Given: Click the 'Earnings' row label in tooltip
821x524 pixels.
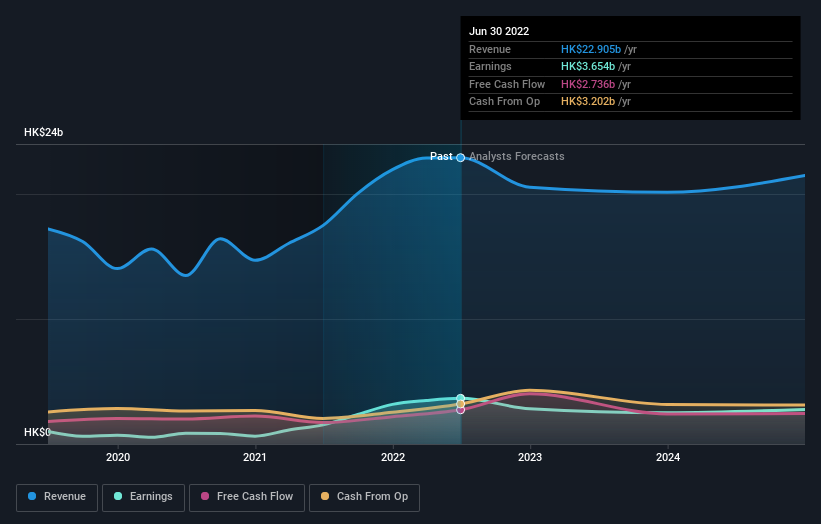Looking at the screenshot, I should coord(490,66).
